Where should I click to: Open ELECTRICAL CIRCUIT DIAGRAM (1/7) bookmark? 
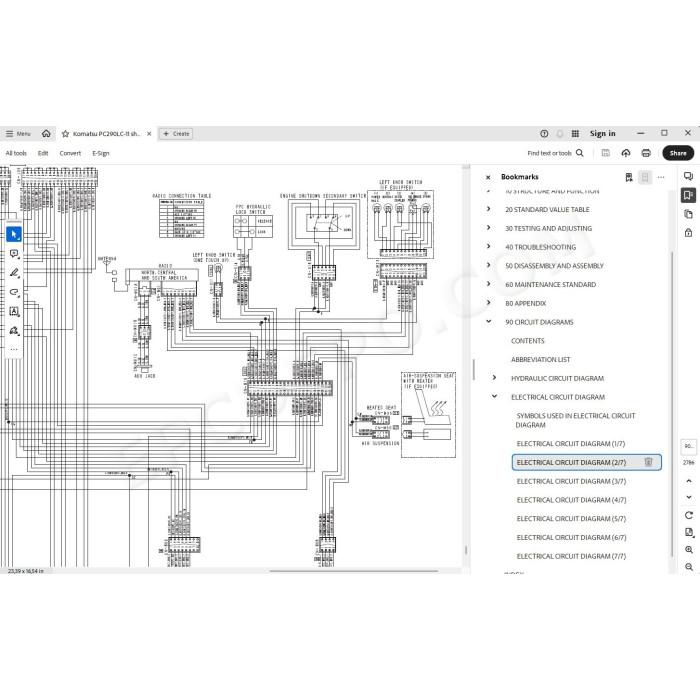tap(571, 444)
